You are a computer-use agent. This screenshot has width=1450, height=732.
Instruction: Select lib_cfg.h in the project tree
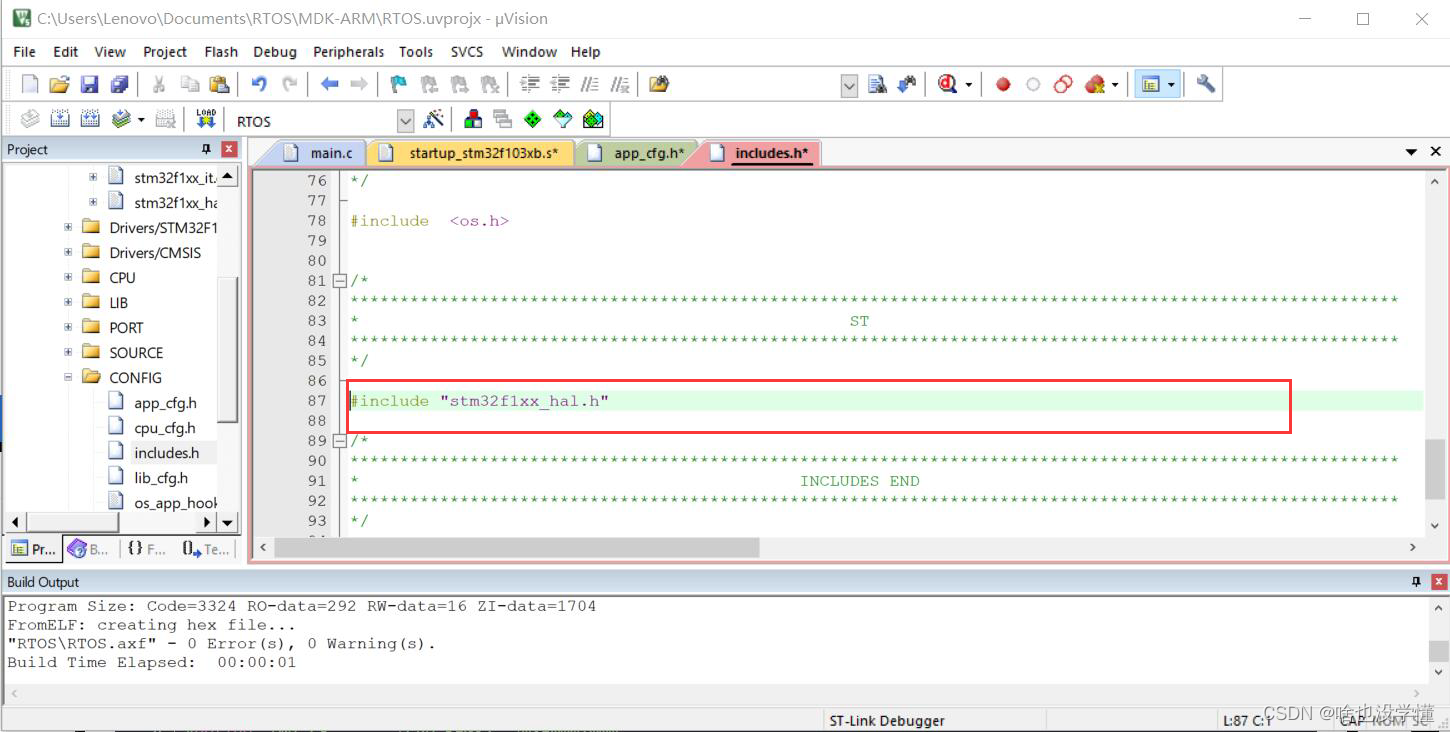coord(161,478)
